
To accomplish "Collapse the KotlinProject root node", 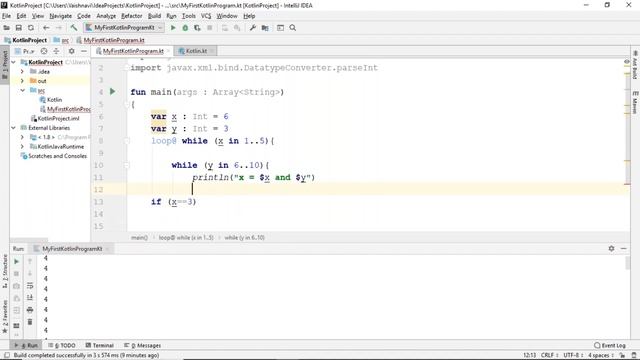I will (x=13, y=62).
